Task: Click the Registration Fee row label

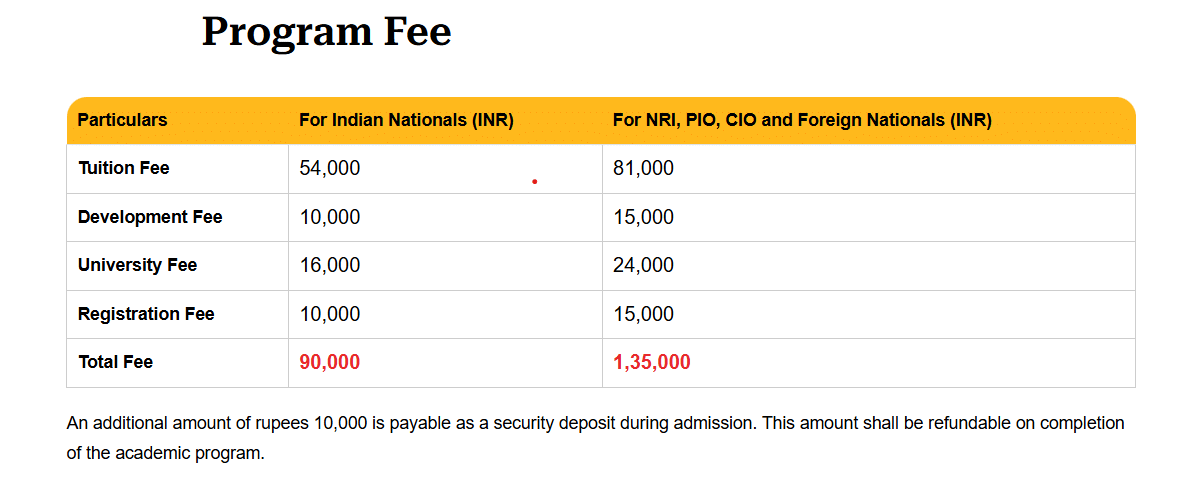Action: pyautogui.click(x=146, y=314)
